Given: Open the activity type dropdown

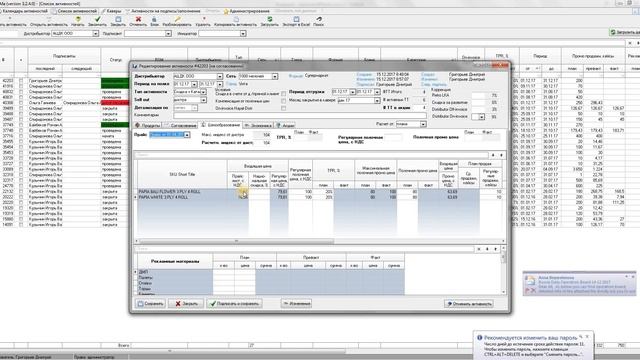Looking at the screenshot, I should (x=203, y=92).
